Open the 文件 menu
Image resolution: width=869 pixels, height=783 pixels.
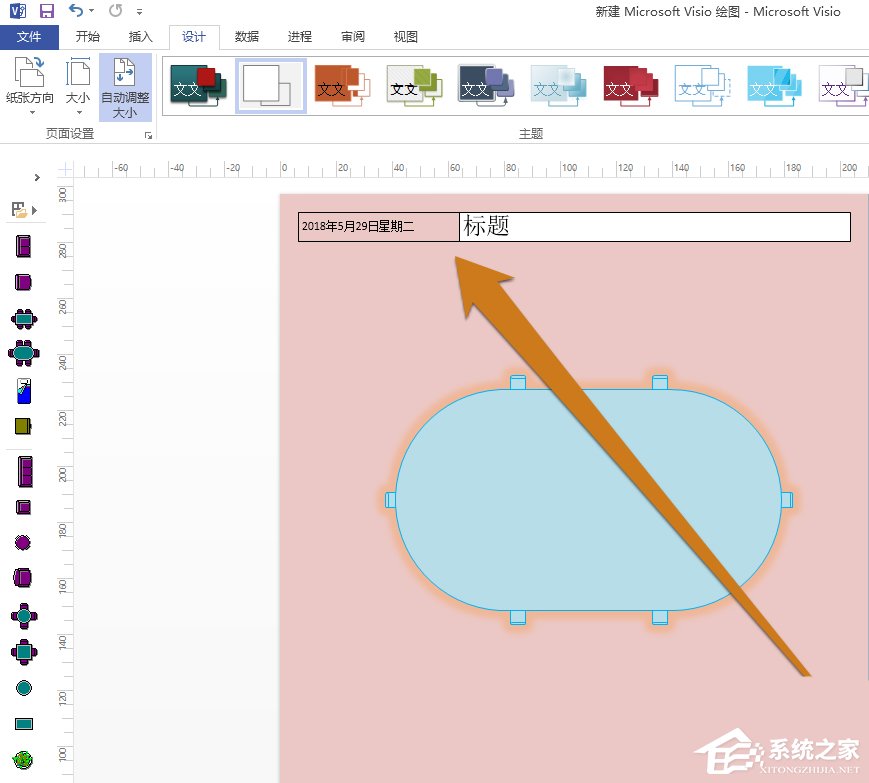pyautogui.click(x=30, y=36)
